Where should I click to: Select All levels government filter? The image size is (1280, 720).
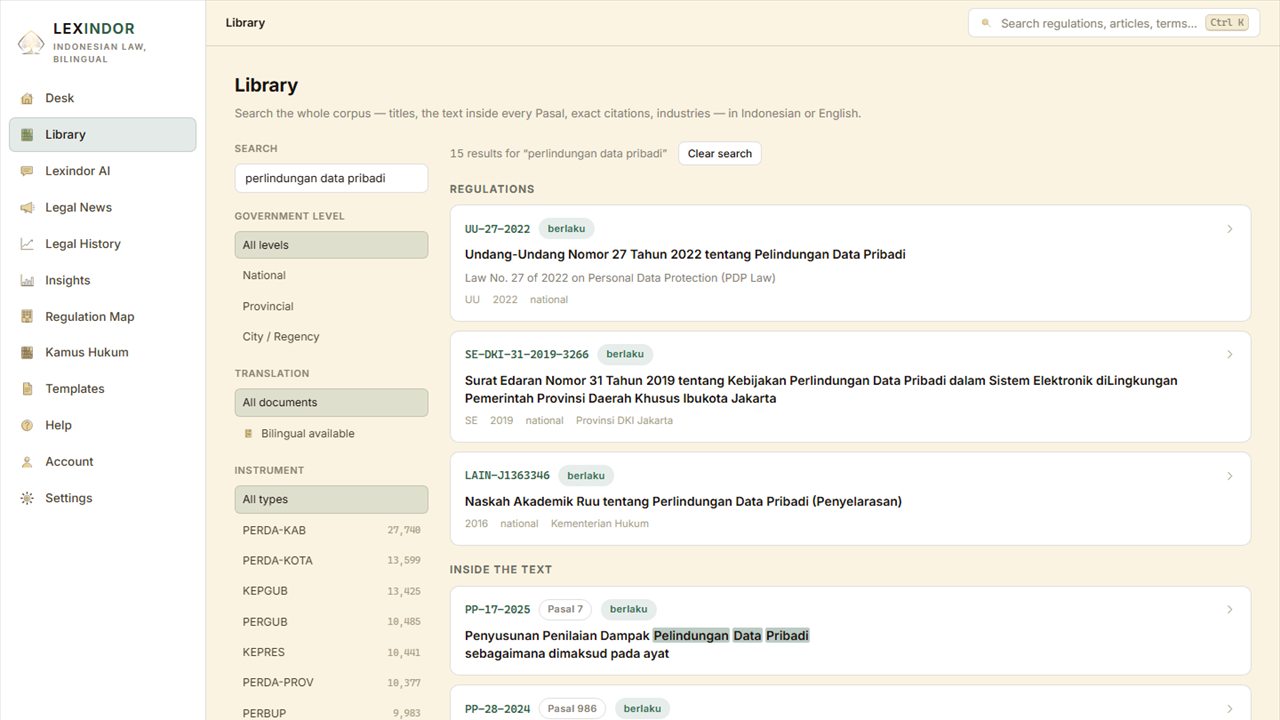pyautogui.click(x=331, y=245)
